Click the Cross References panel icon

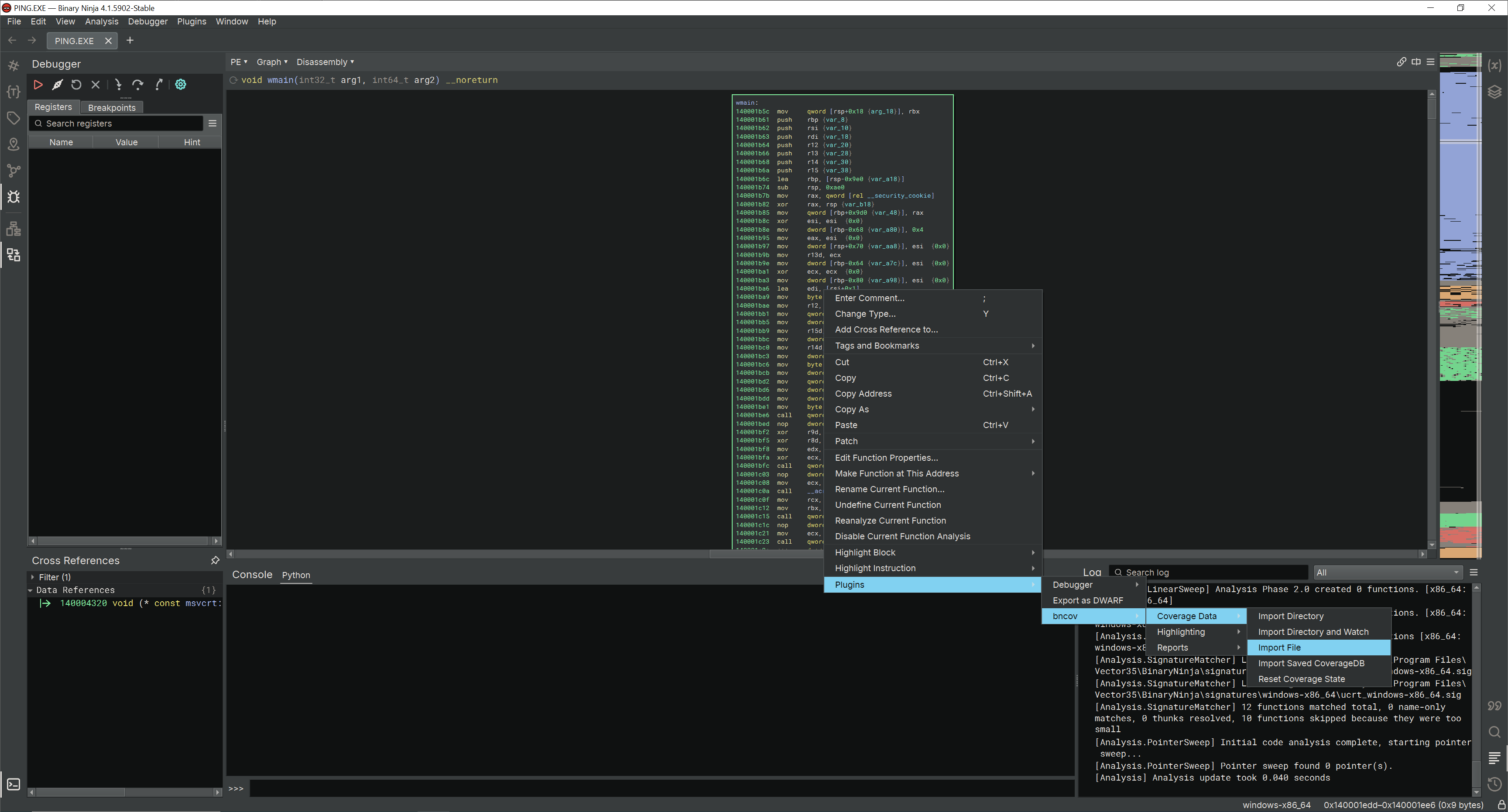[13, 255]
